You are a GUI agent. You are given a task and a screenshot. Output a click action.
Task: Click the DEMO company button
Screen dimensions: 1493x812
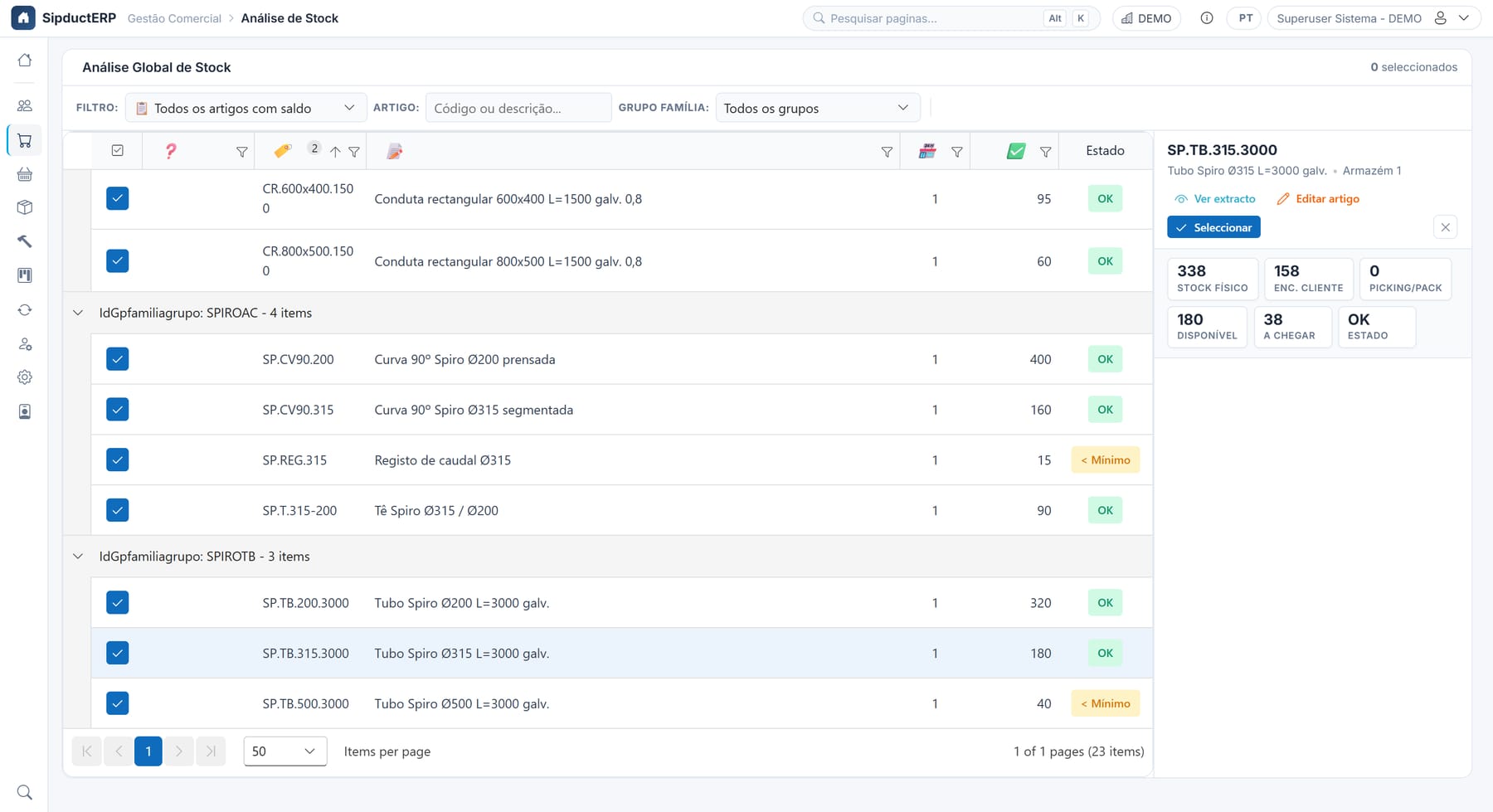point(1146,18)
